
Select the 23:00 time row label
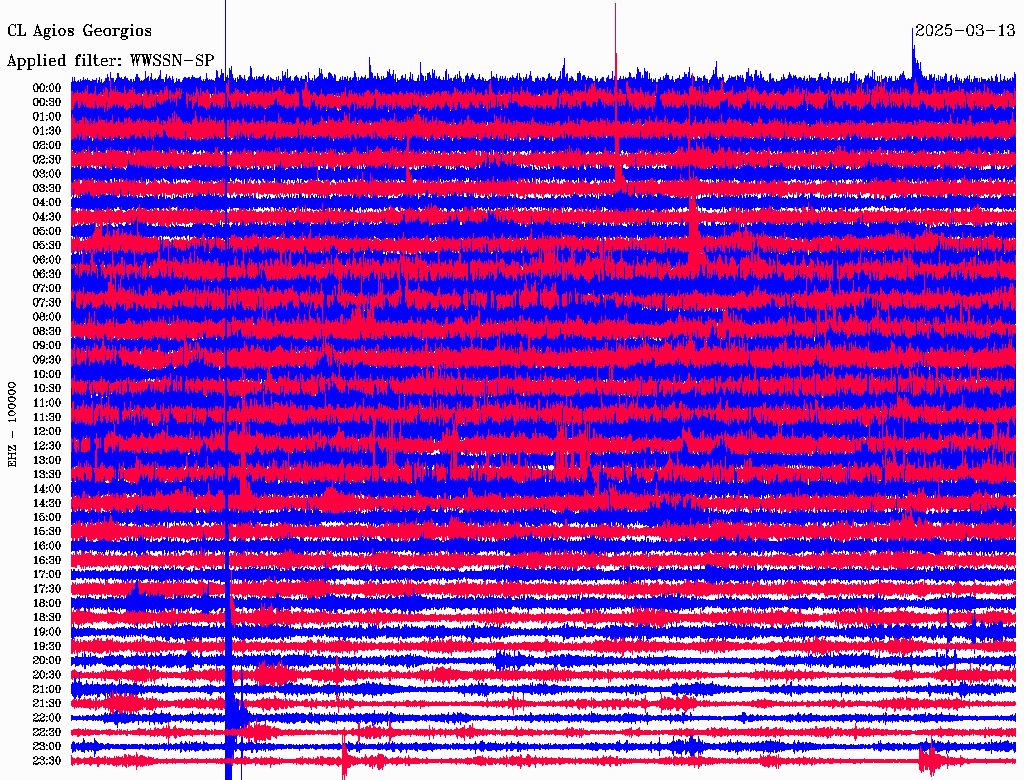click(47, 747)
